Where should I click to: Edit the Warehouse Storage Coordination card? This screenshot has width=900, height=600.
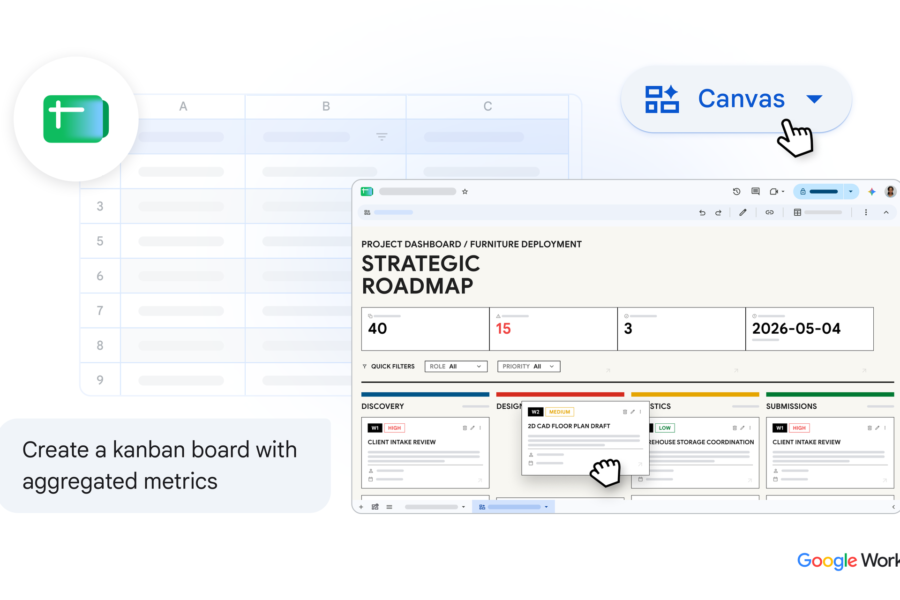coord(742,428)
